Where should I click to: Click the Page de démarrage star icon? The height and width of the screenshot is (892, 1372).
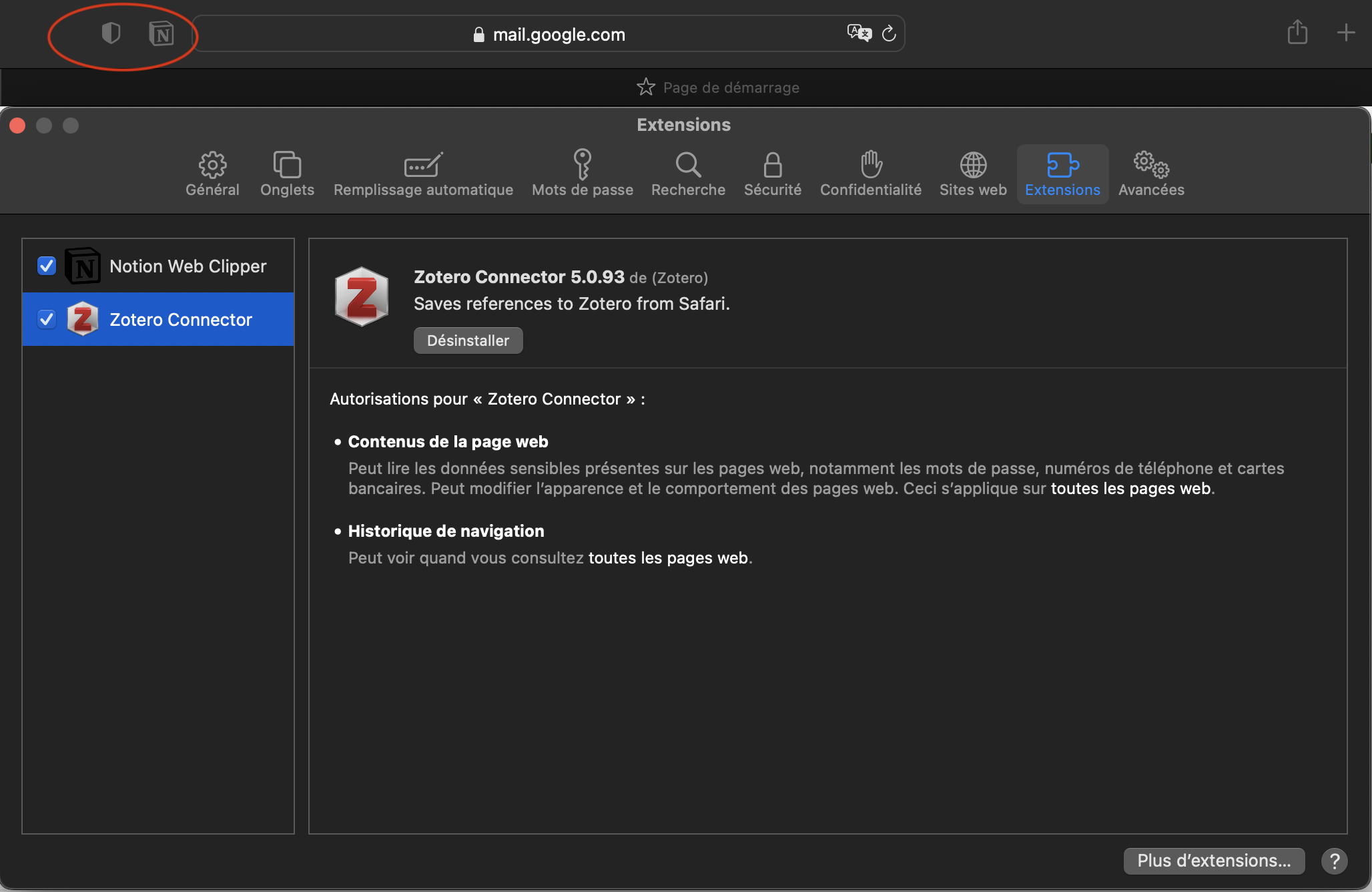645,87
